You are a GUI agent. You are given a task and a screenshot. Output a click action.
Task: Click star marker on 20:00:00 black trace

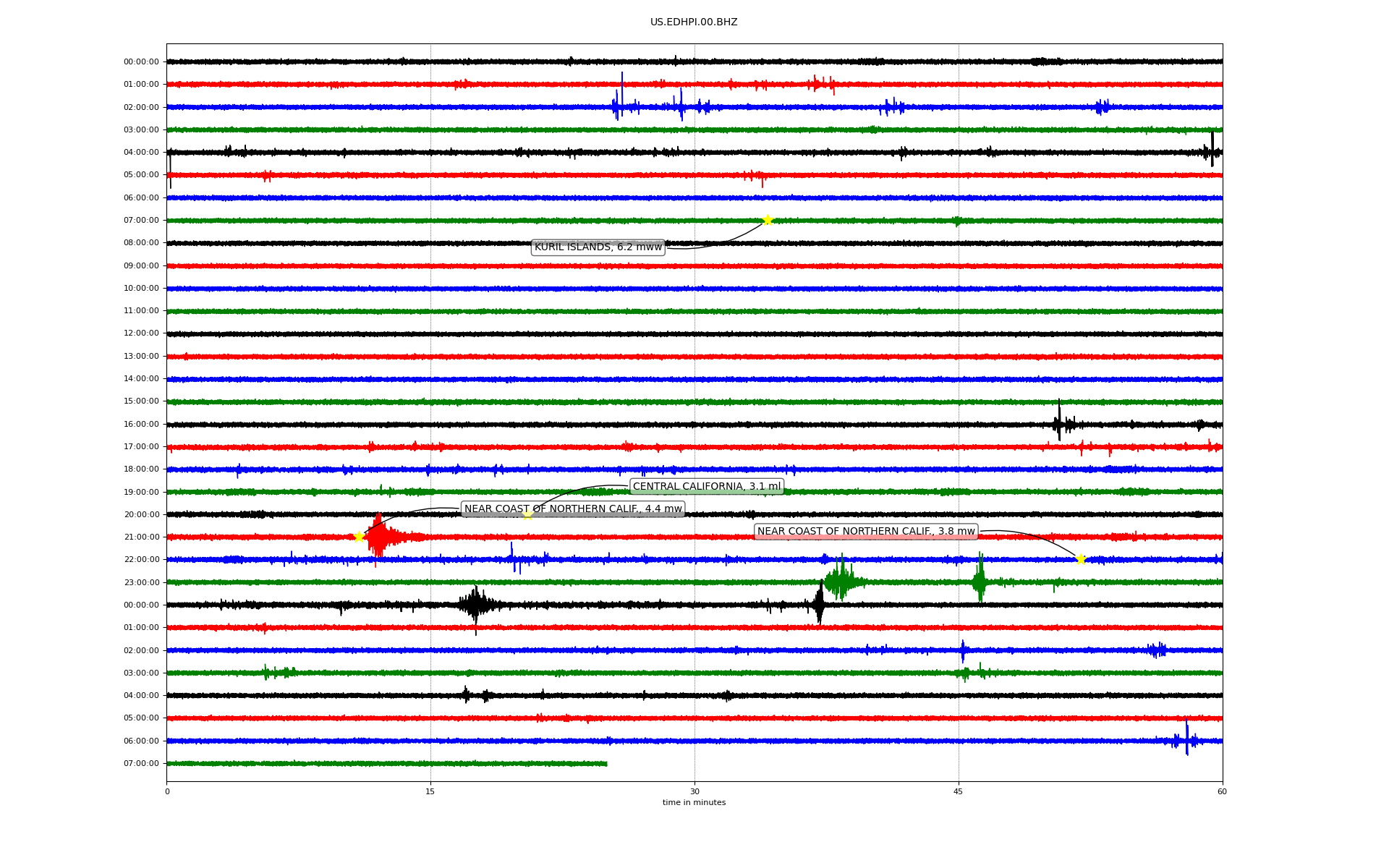[x=527, y=514]
